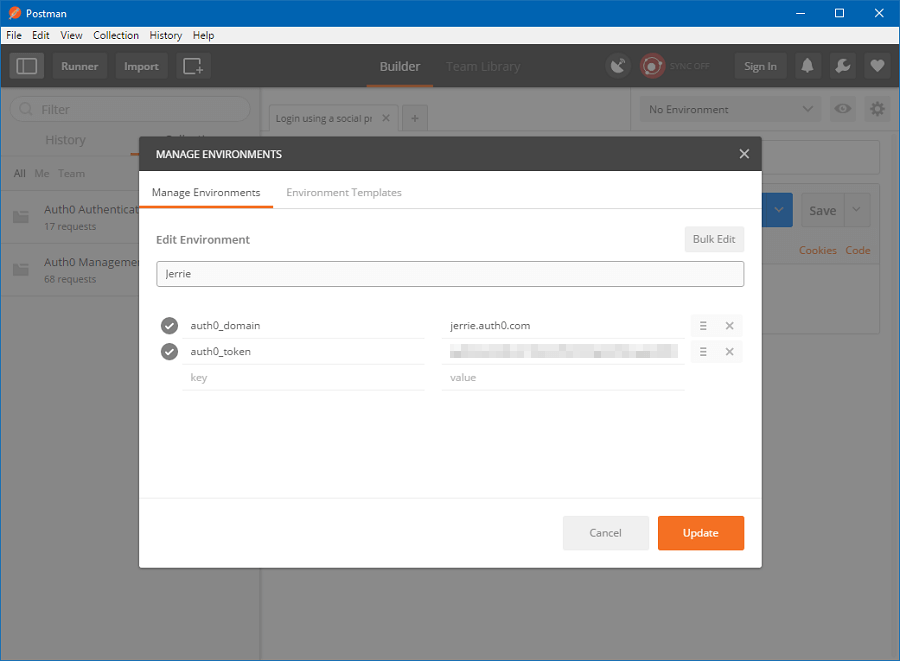Open the History sidebar tab
The image size is (900, 661).
pyautogui.click(x=65, y=140)
